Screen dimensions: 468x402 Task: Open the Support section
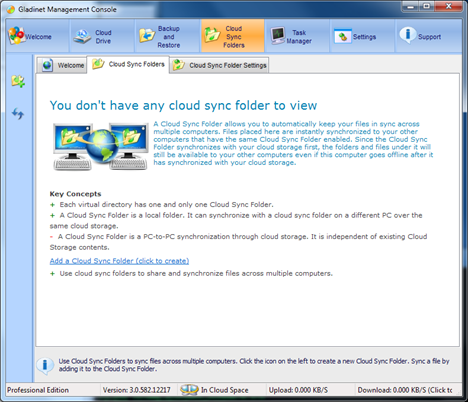[428, 36]
